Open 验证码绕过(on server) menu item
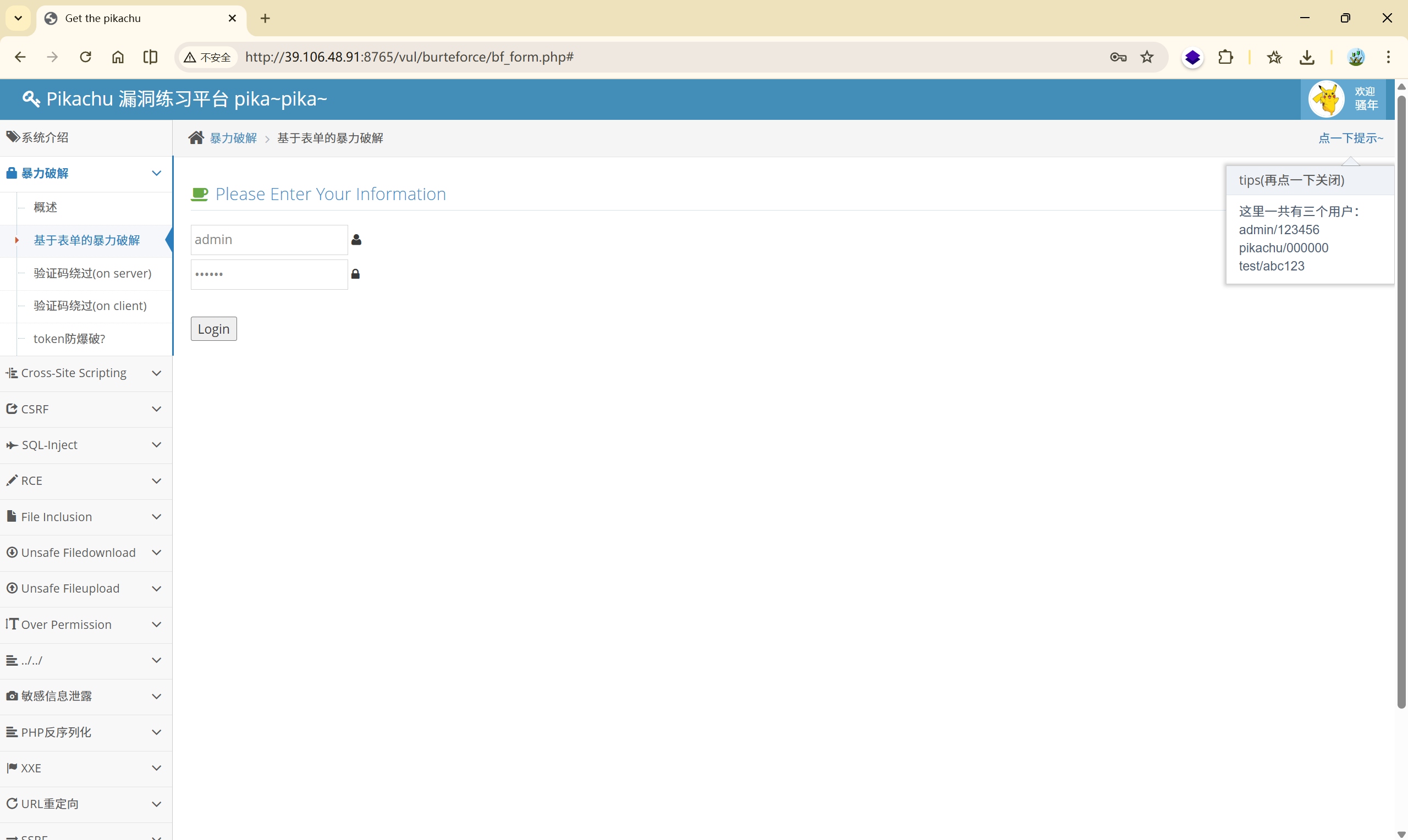The height and width of the screenshot is (840, 1408). [92, 273]
